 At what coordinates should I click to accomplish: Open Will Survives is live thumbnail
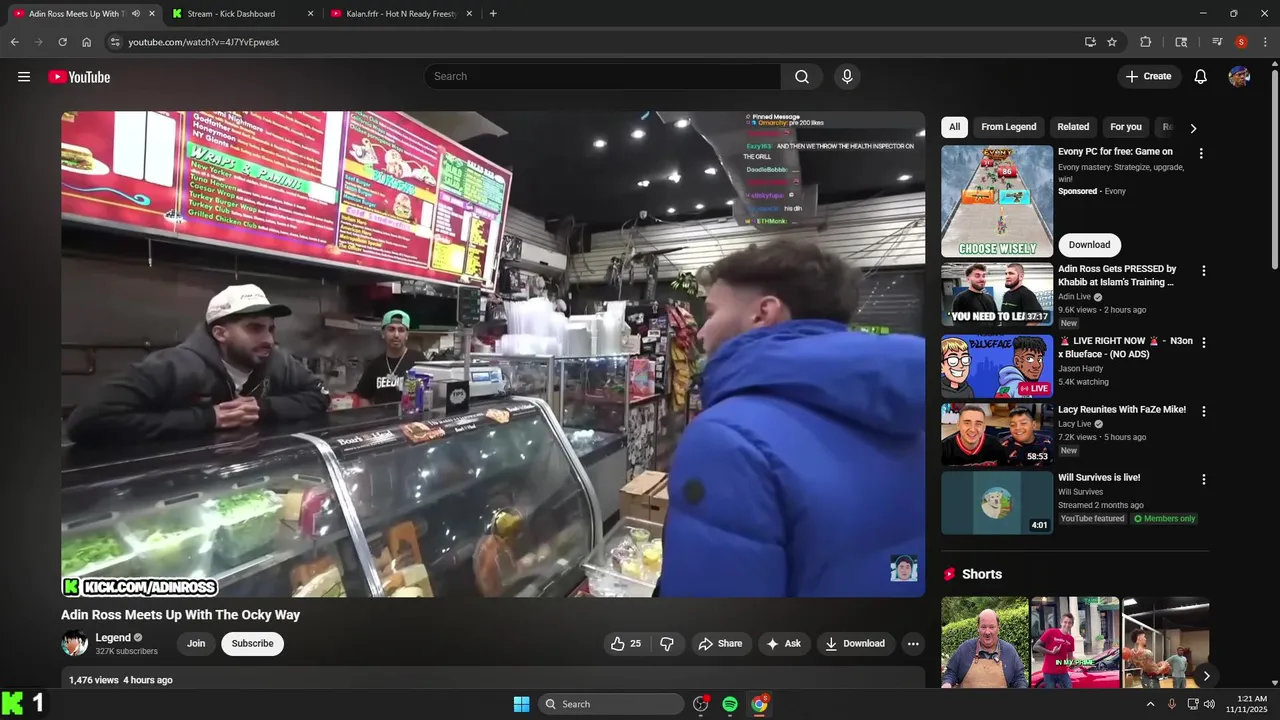997,503
